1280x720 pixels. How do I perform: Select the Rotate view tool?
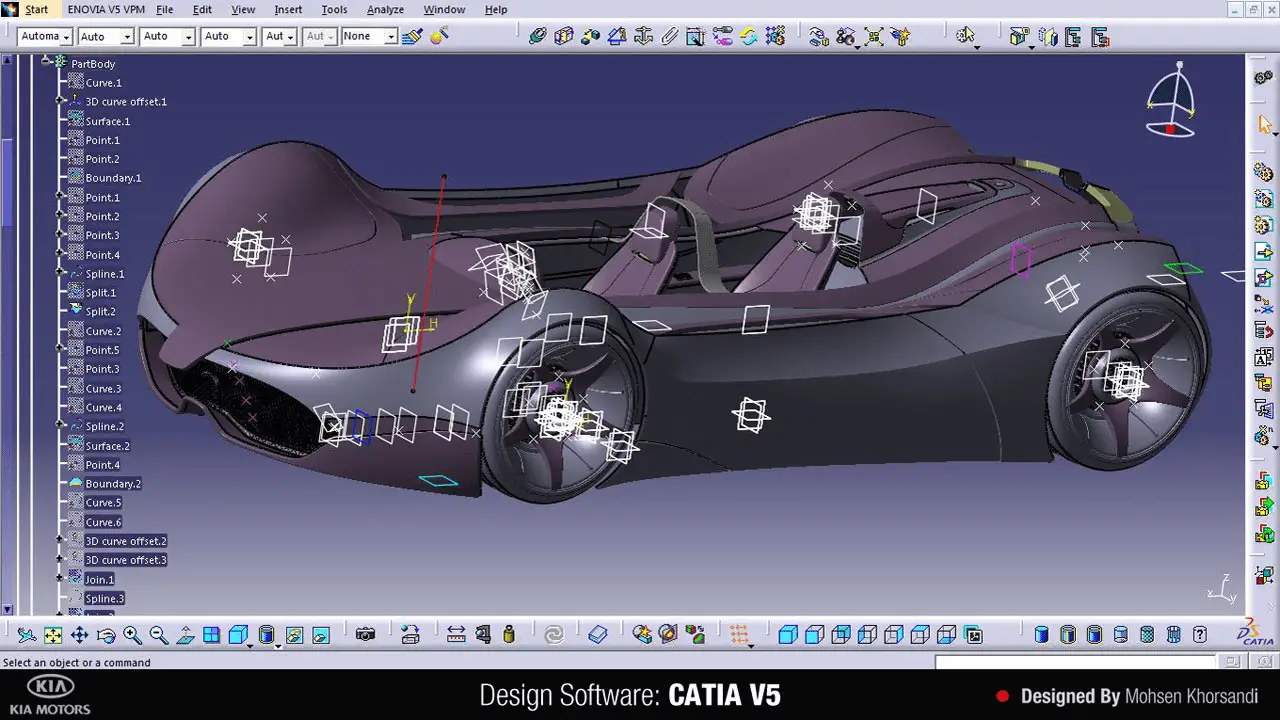point(106,635)
